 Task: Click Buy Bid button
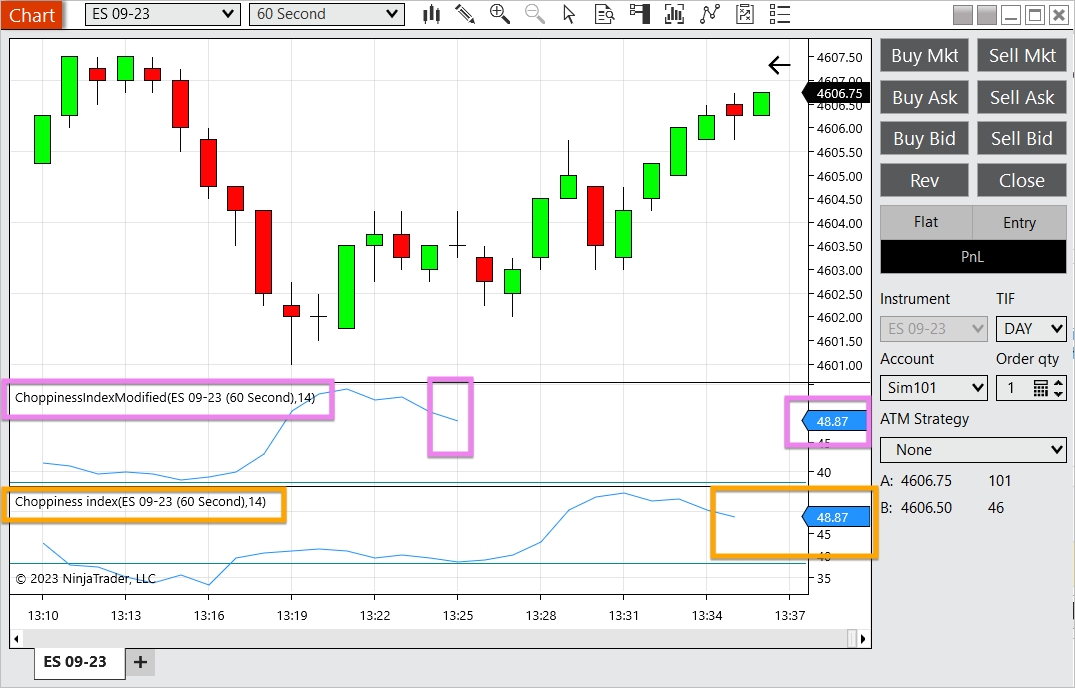[x=924, y=138]
